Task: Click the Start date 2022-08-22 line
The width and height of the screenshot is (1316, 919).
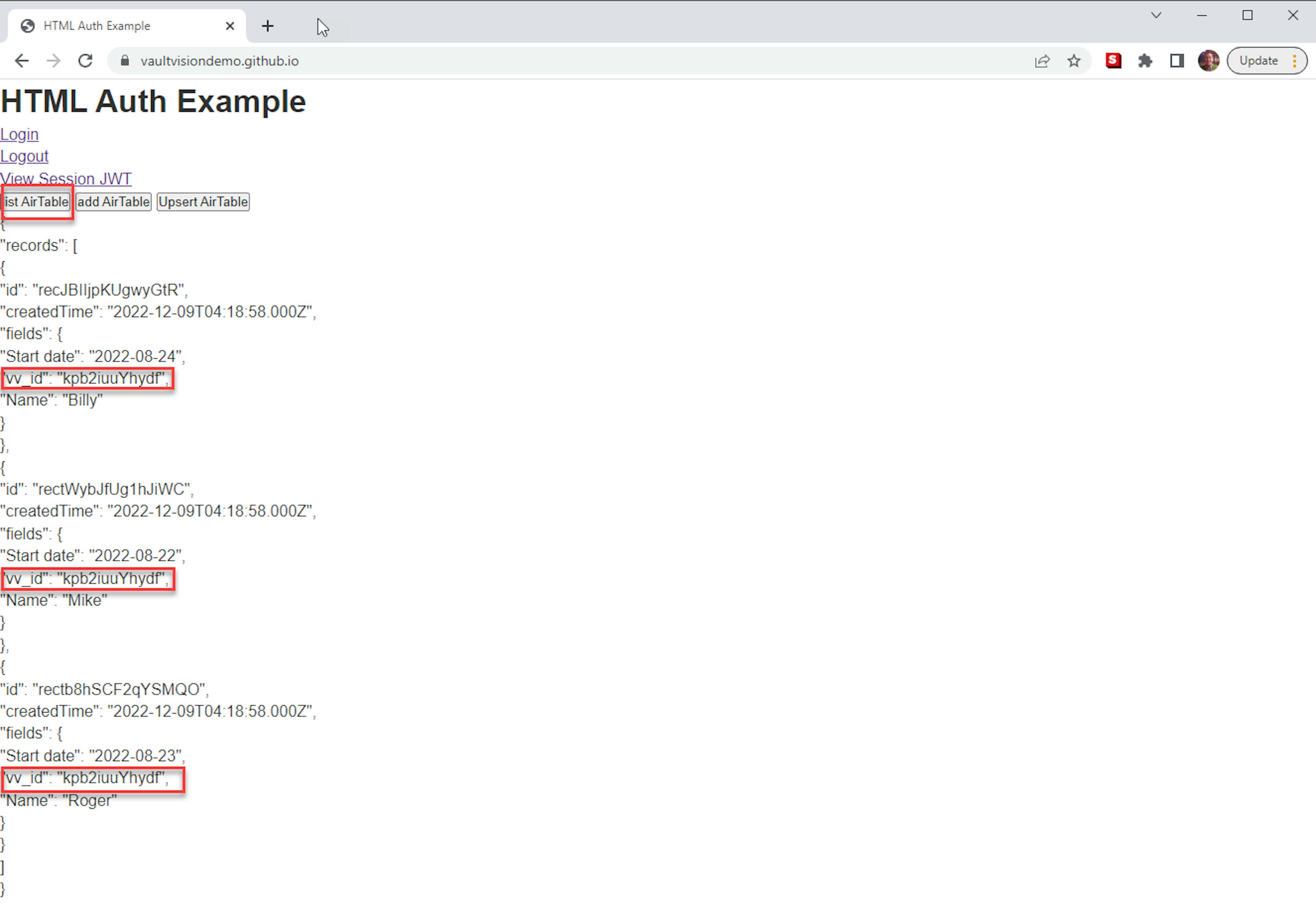Action: coord(93,556)
